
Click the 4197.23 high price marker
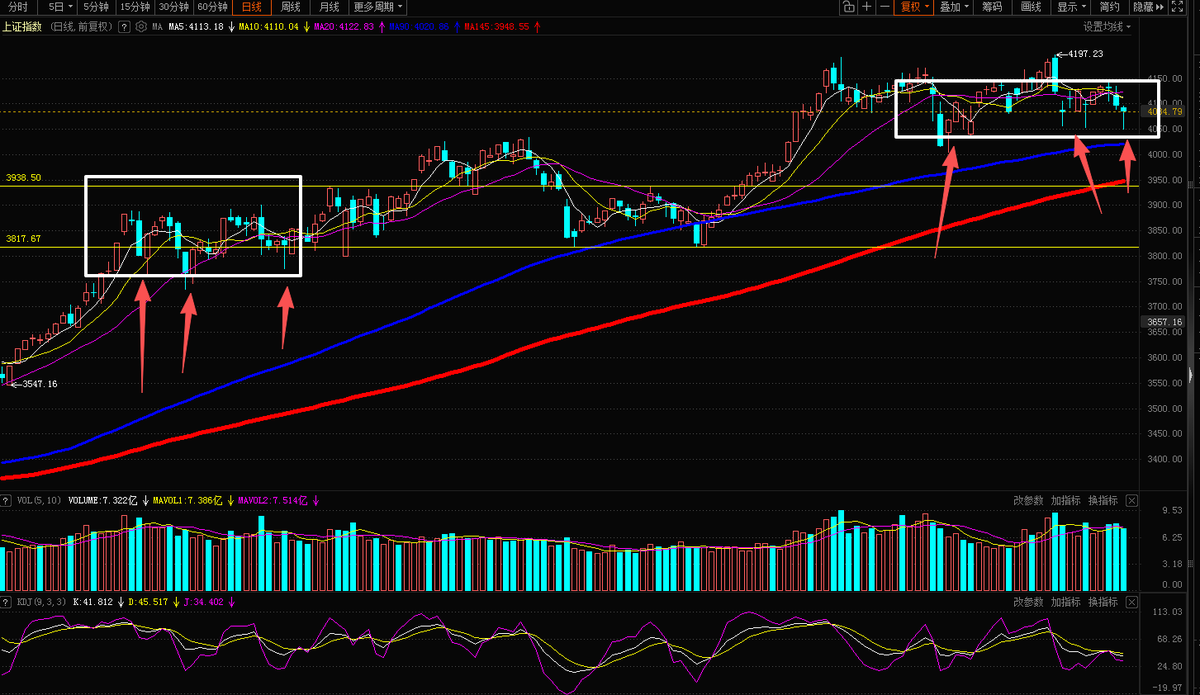[x=1086, y=53]
